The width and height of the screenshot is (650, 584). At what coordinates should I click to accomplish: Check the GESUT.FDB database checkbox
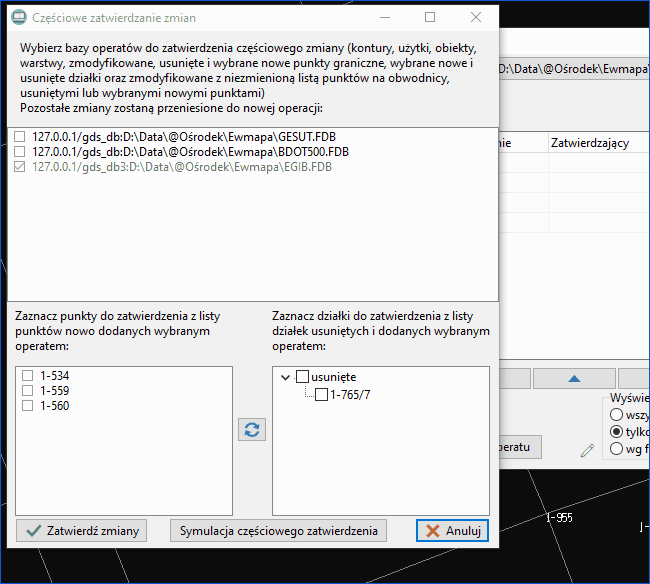19,136
